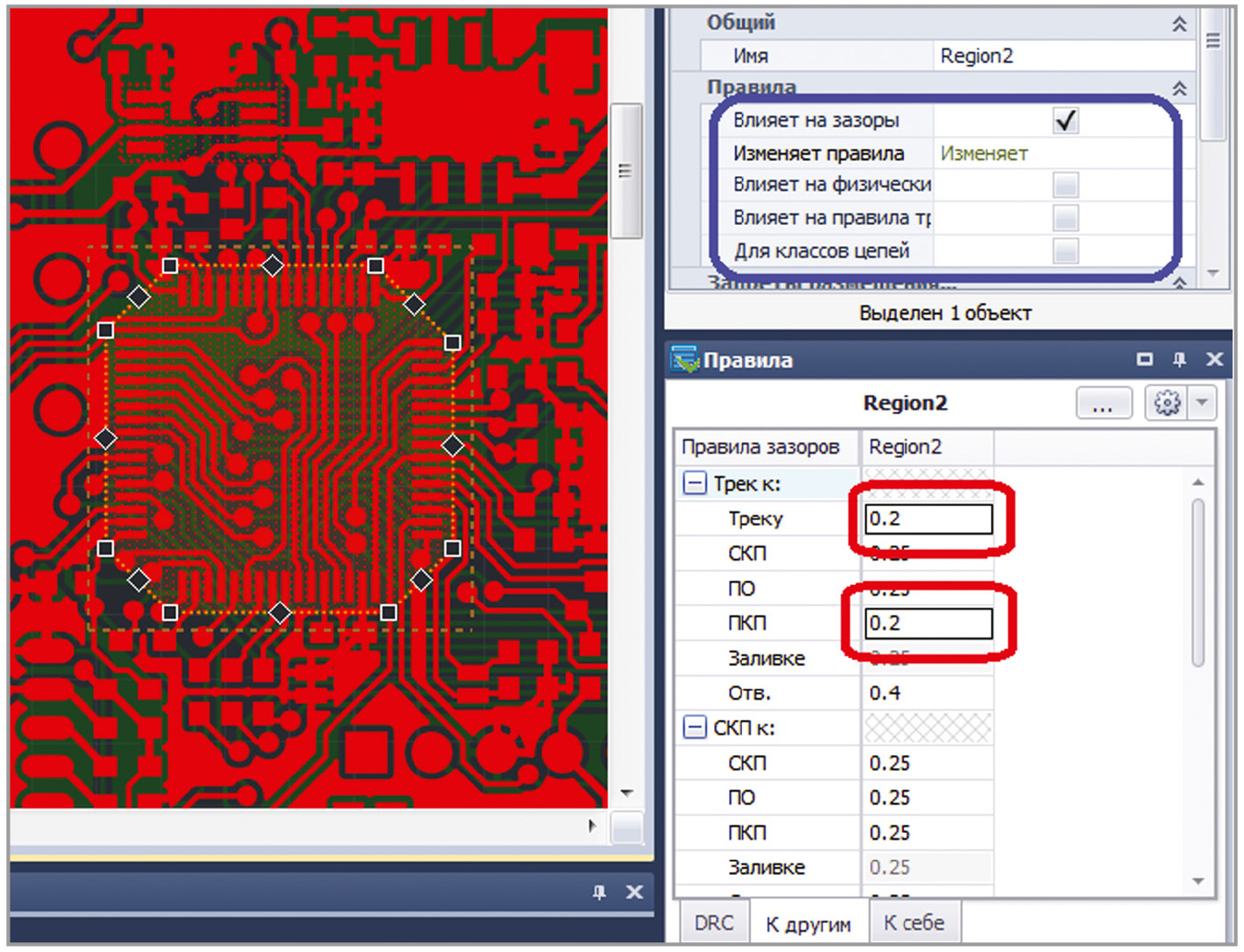Click the Правила panel title icon
Image resolution: width=1244 pixels, height=952 pixels.
click(x=683, y=359)
